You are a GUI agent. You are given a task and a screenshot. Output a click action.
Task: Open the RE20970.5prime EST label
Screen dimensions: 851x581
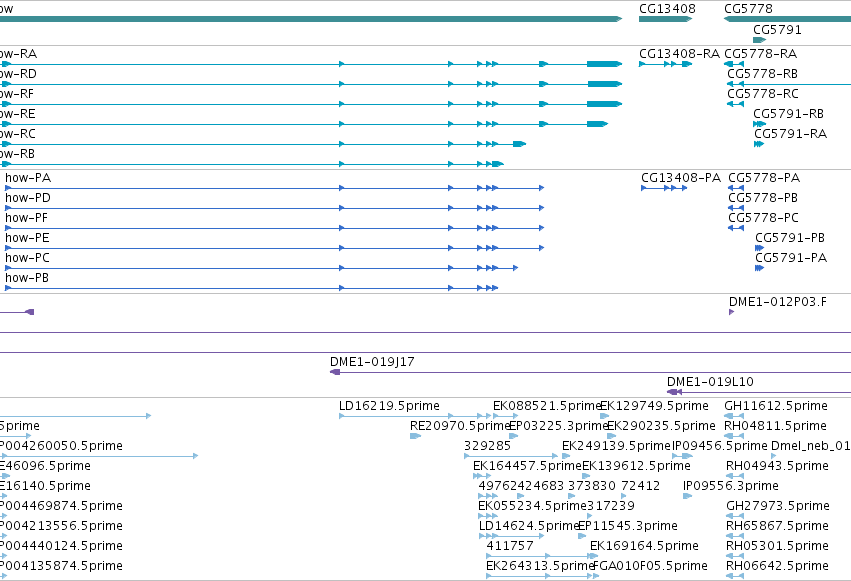[460, 426]
